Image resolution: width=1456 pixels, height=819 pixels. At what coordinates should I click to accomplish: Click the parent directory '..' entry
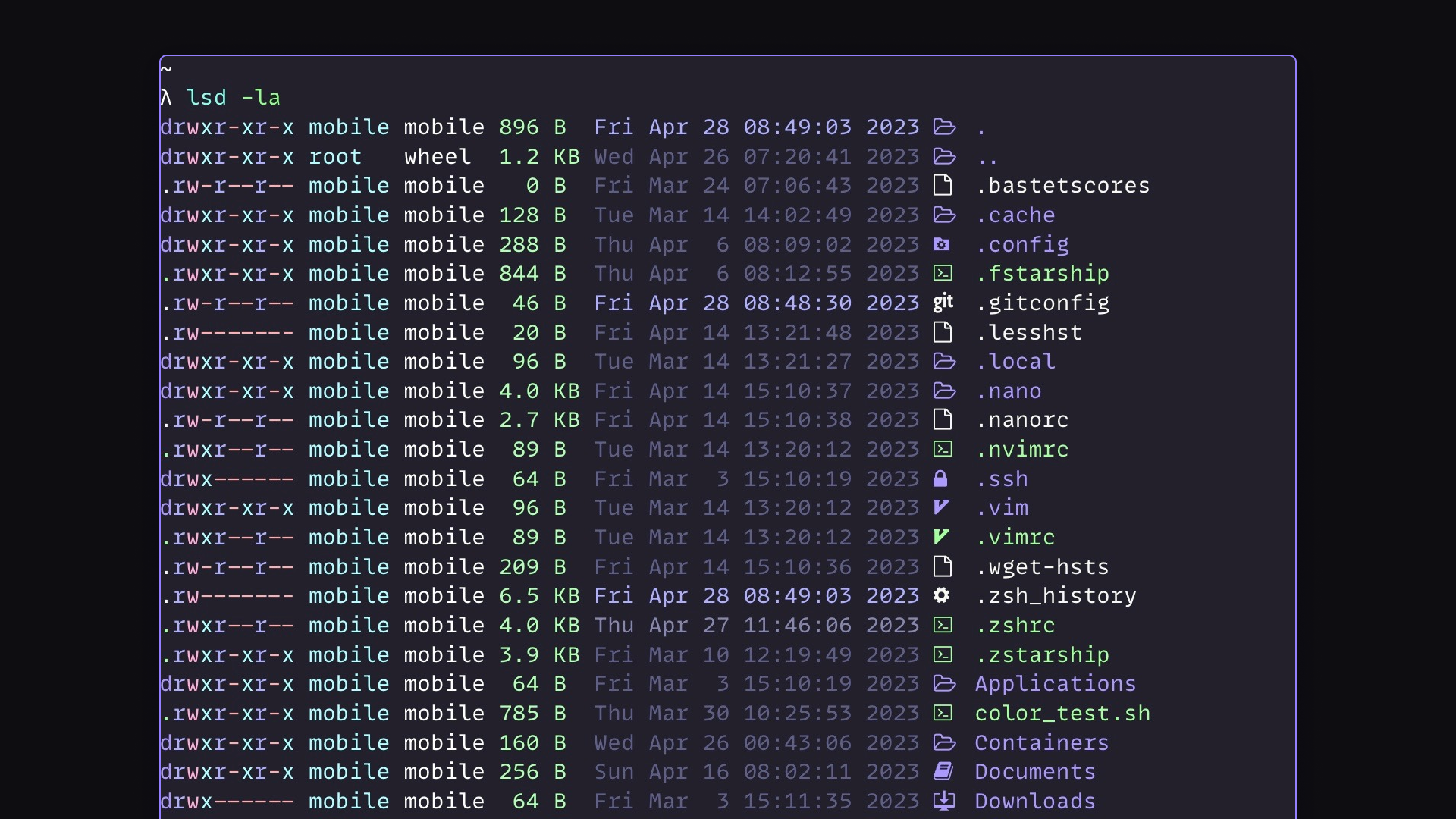click(x=987, y=158)
